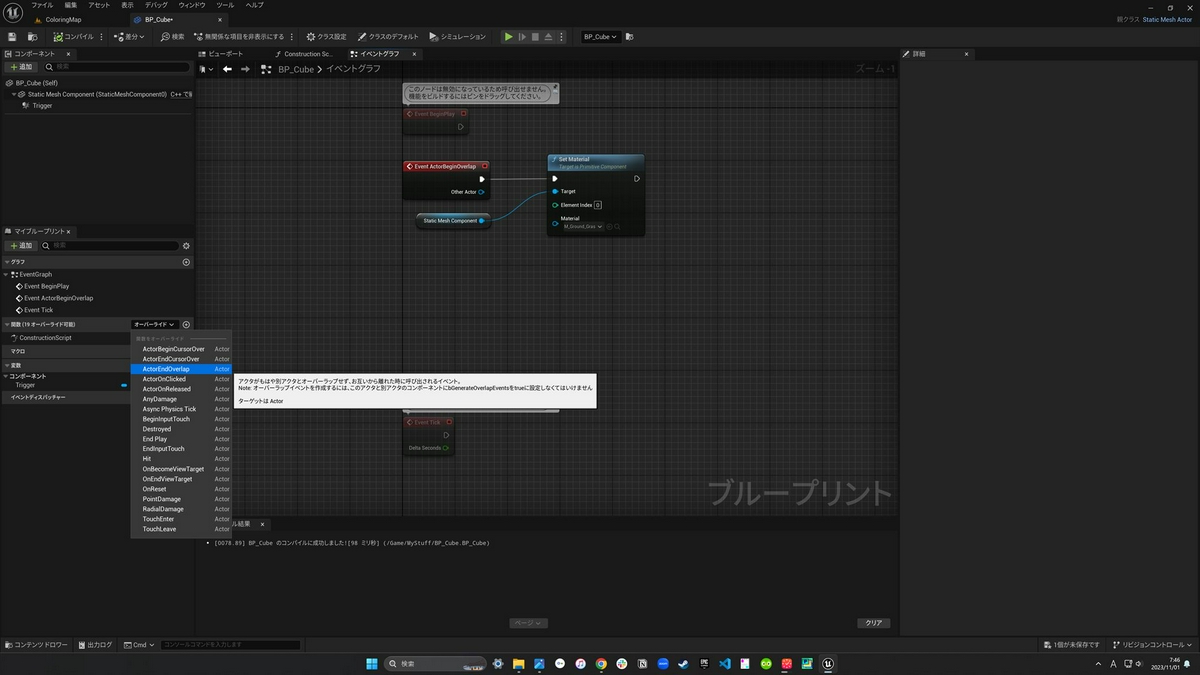Toggle 無関係な項目を非表示にする
This screenshot has width=1200, height=675.
(241, 37)
